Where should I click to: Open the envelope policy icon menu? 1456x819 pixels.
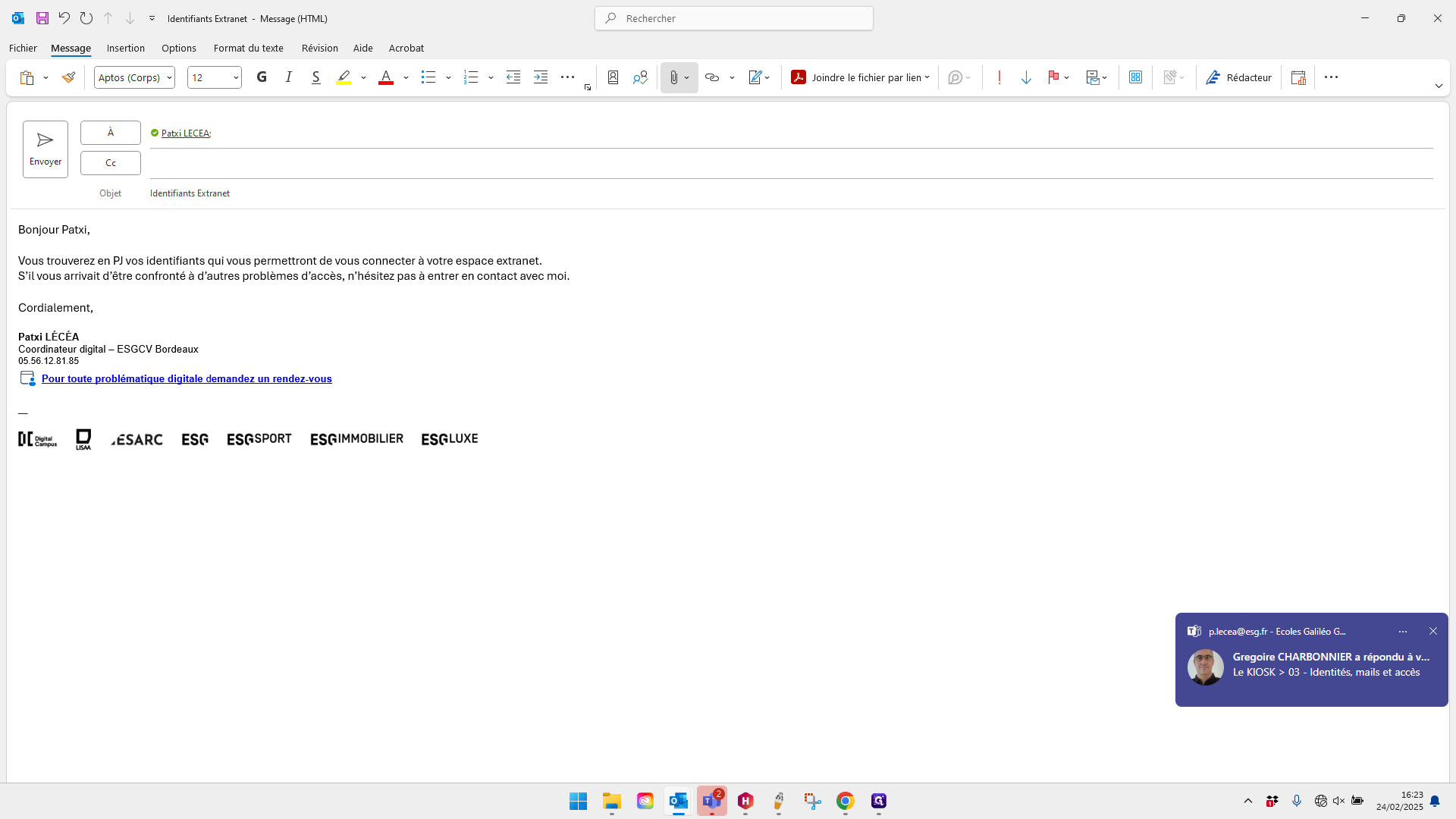[x=1097, y=77]
